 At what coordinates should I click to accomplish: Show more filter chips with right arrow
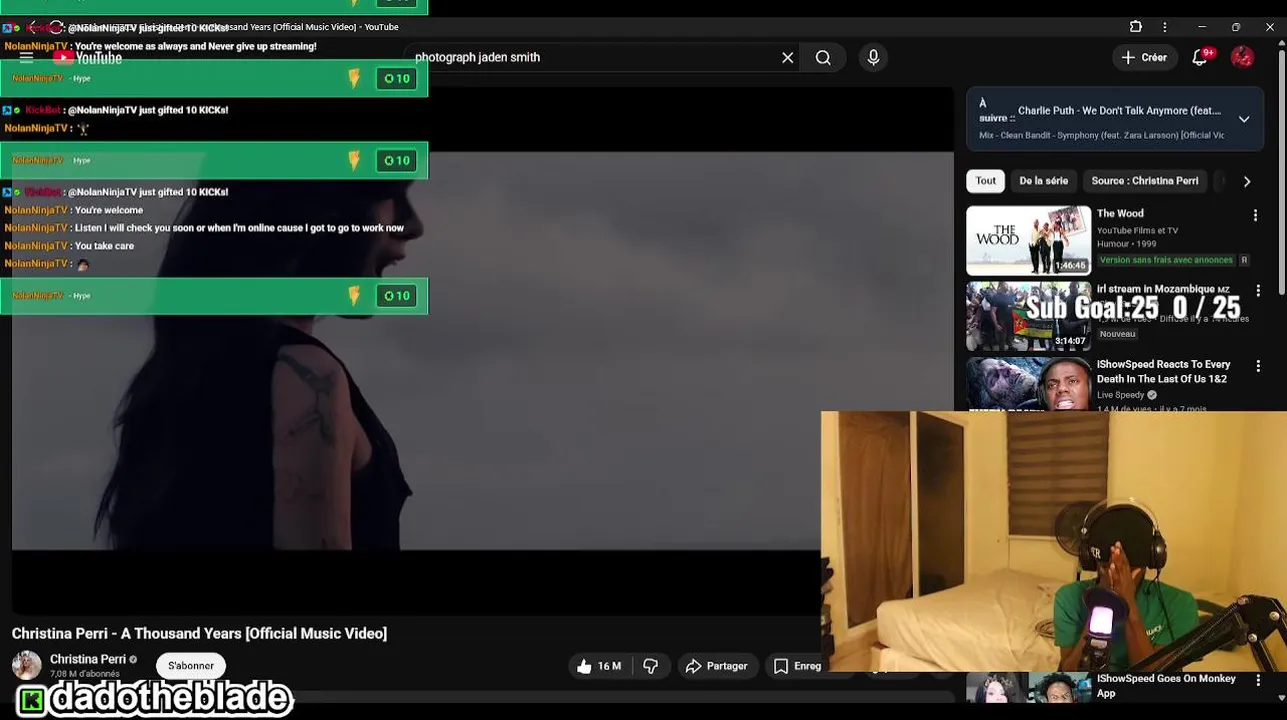(x=1247, y=182)
